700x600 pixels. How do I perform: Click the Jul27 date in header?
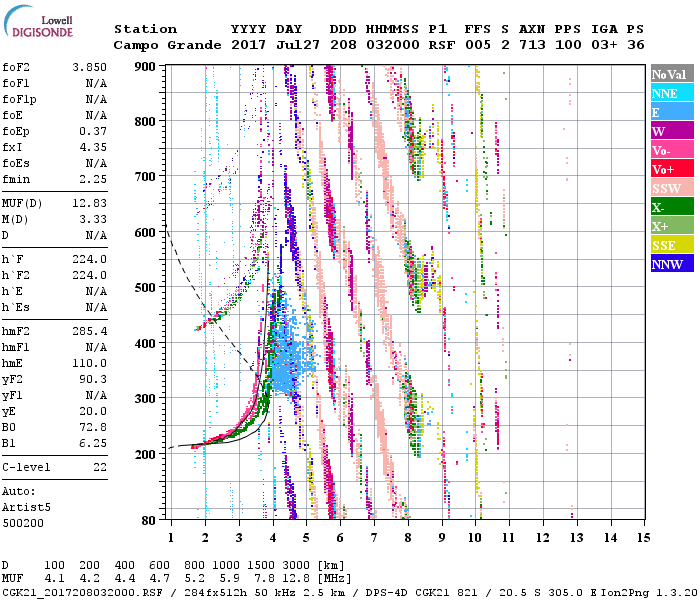coord(298,45)
